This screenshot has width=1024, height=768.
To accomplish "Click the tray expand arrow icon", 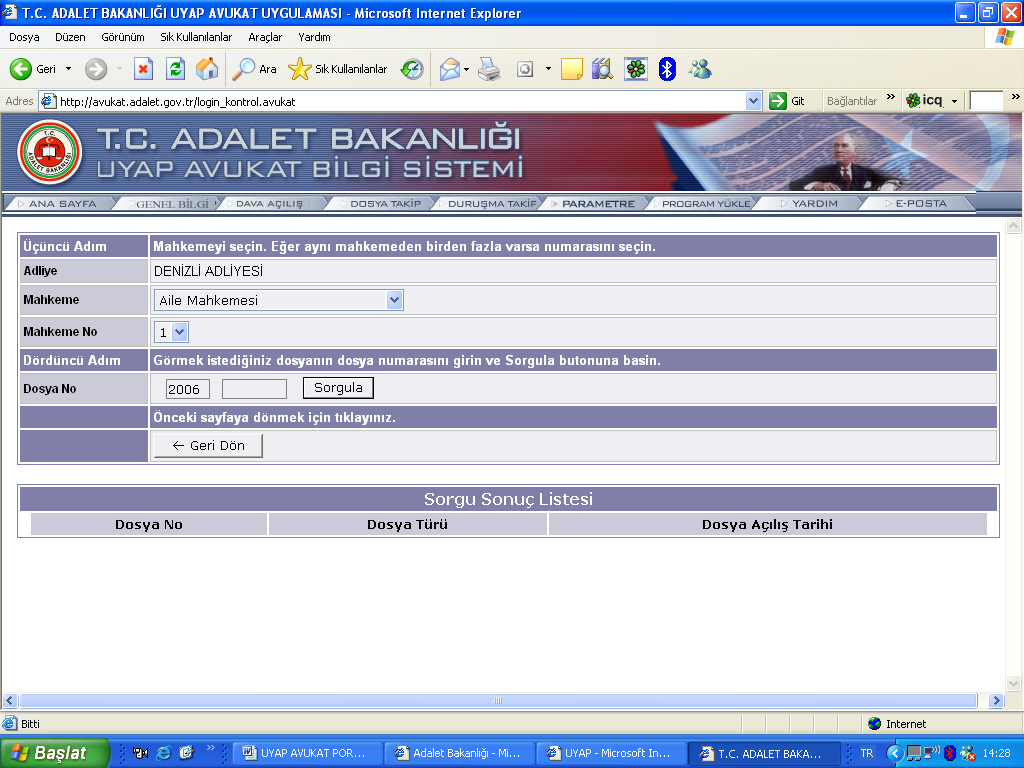I will point(895,753).
